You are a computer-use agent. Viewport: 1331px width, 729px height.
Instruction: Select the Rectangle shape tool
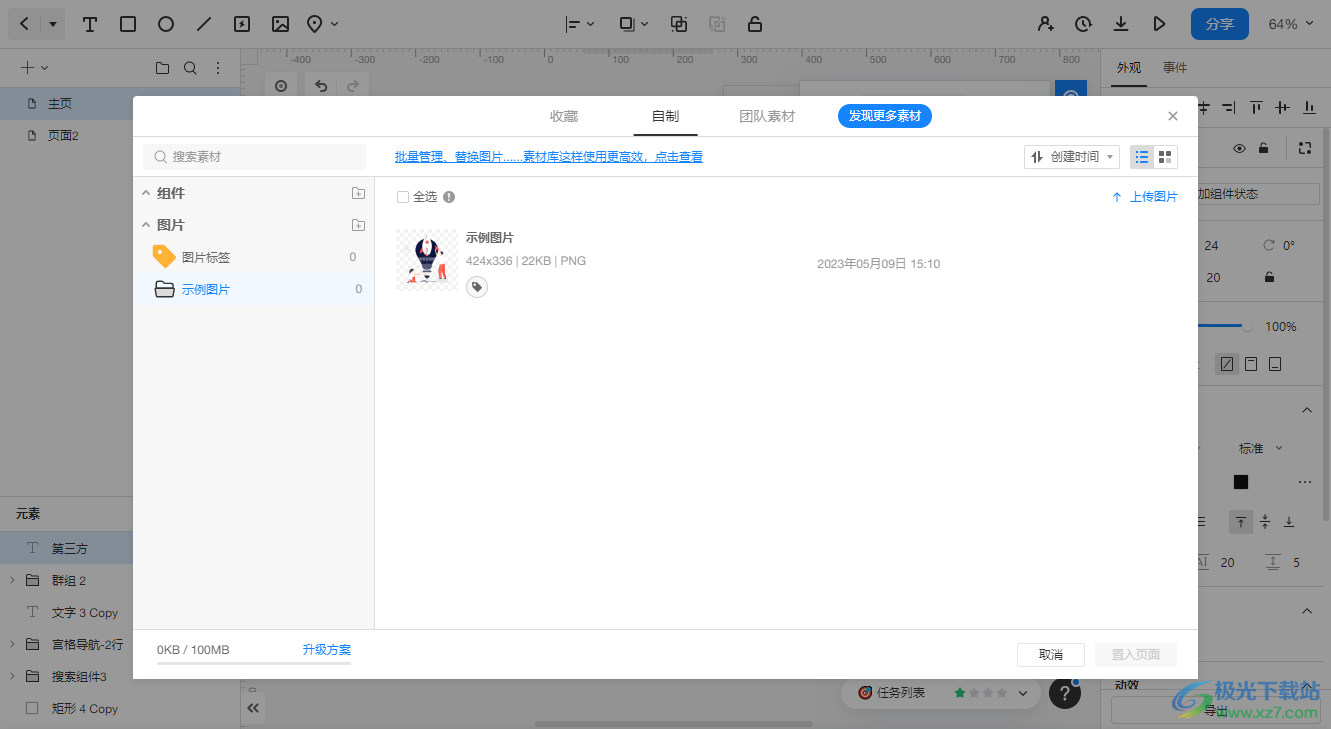127,23
